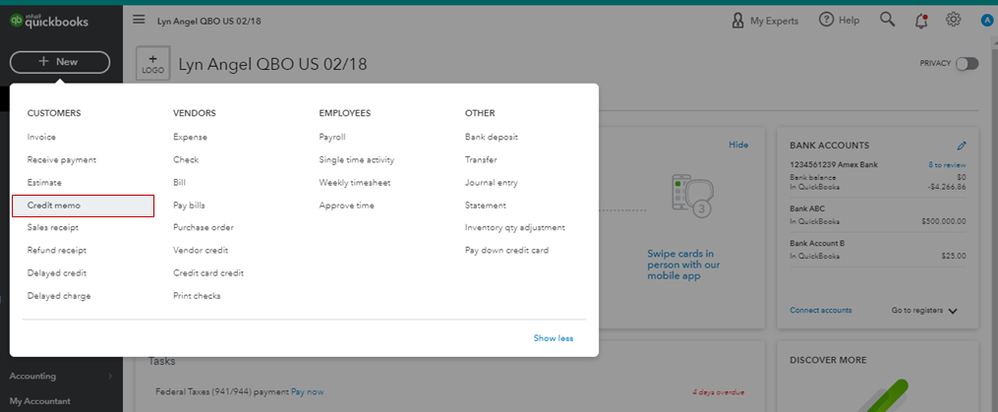Open the notifications bell
The width and height of the screenshot is (998, 412).
[x=921, y=21]
